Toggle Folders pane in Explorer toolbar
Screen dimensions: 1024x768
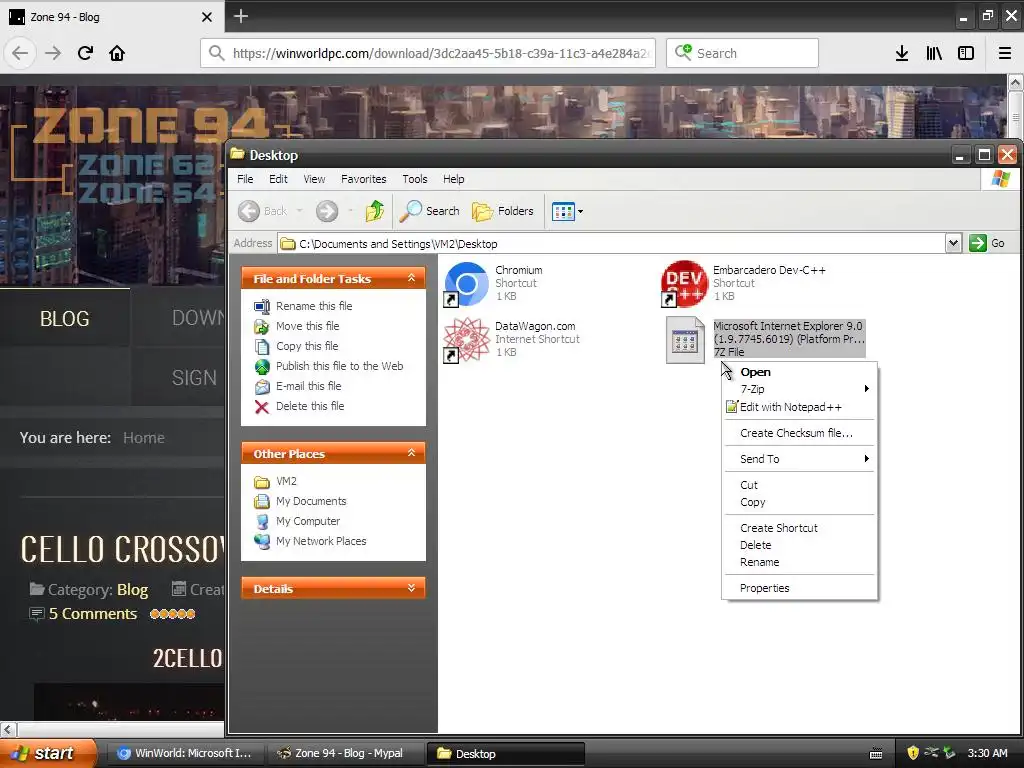point(503,211)
